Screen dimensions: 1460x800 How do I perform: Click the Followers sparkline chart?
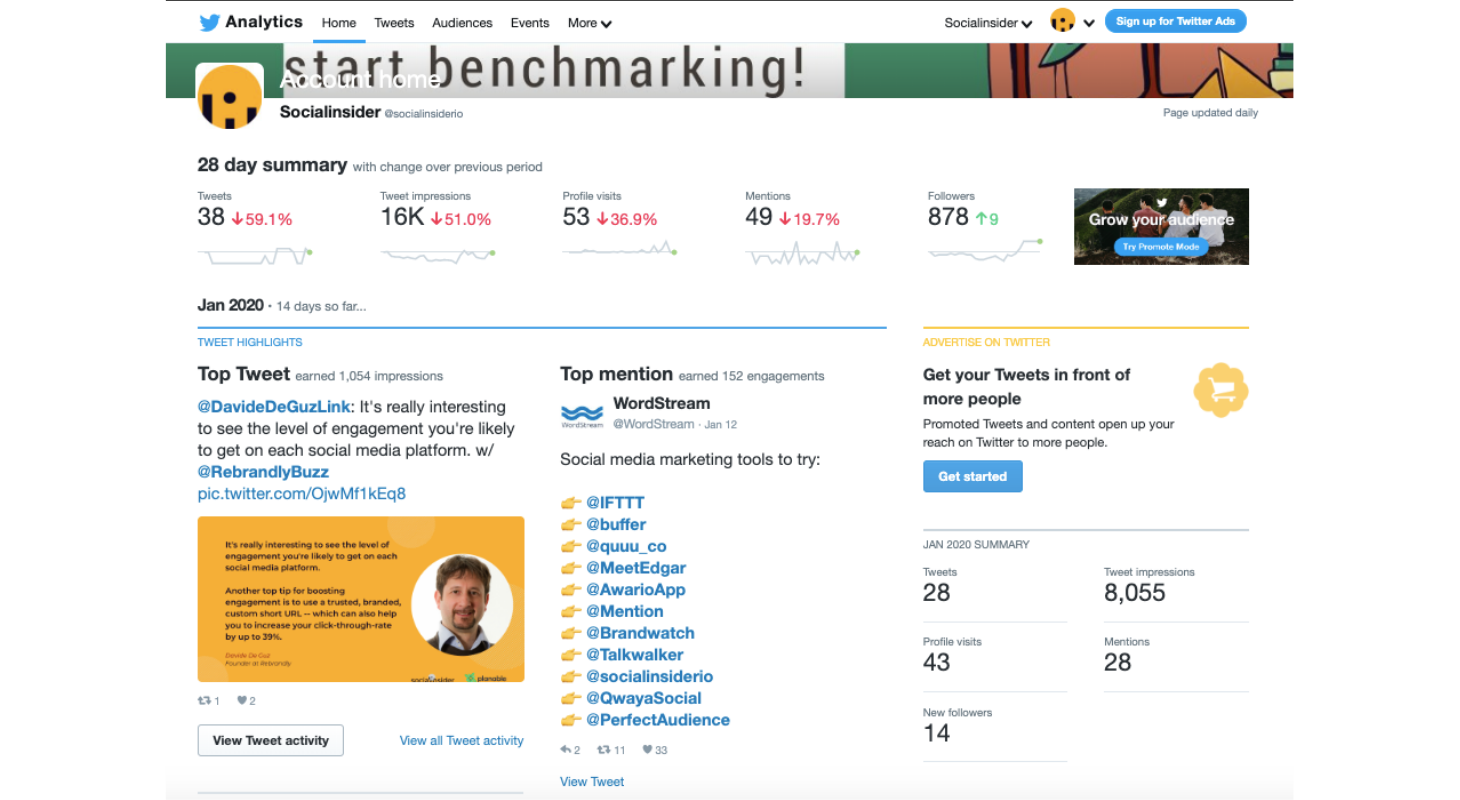point(985,250)
